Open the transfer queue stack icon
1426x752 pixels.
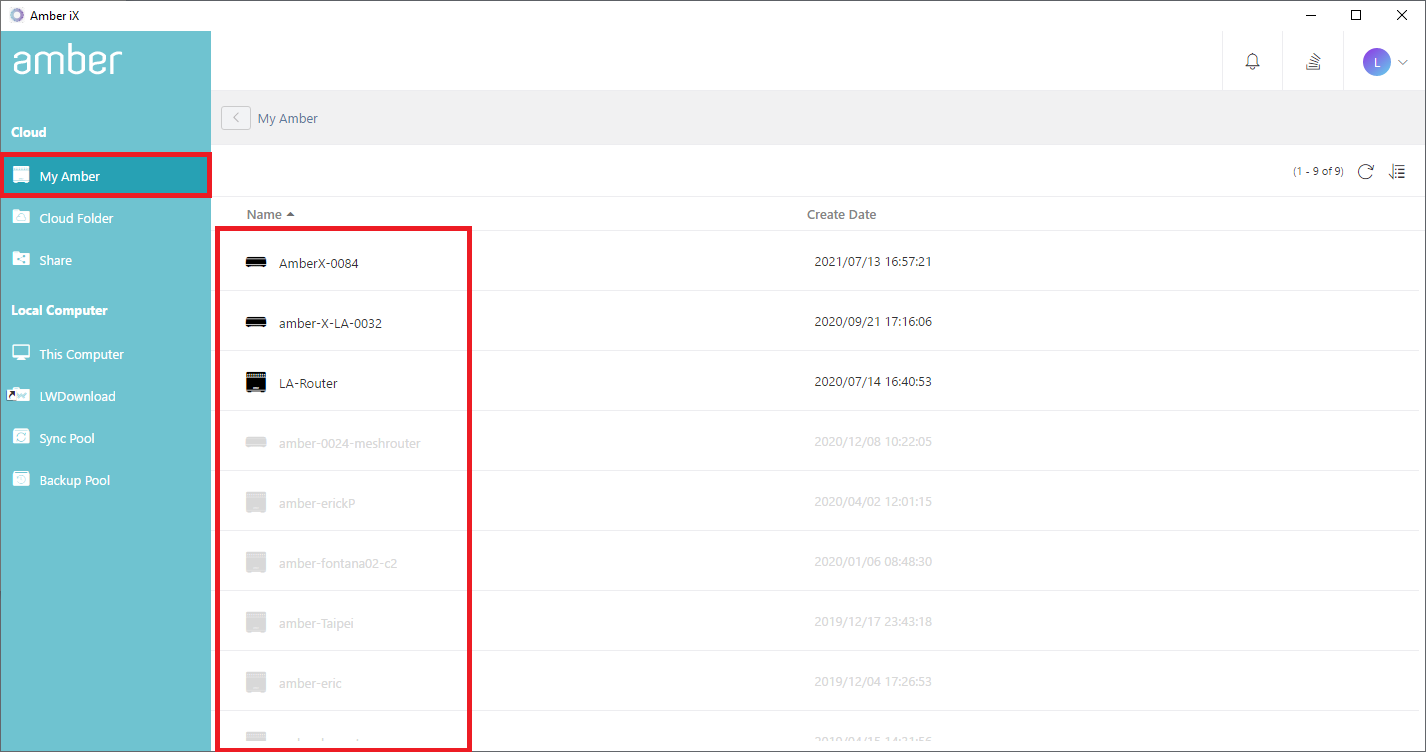pos(1313,61)
